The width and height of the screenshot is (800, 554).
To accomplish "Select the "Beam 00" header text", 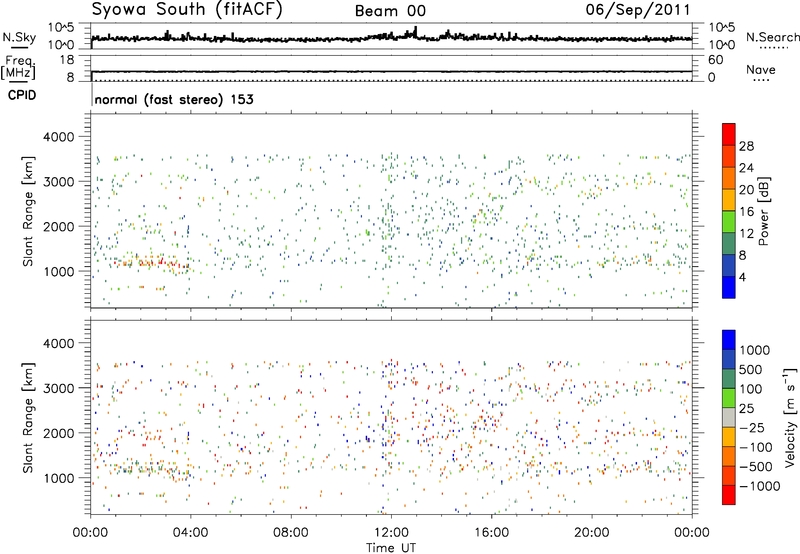I will tap(390, 11).
